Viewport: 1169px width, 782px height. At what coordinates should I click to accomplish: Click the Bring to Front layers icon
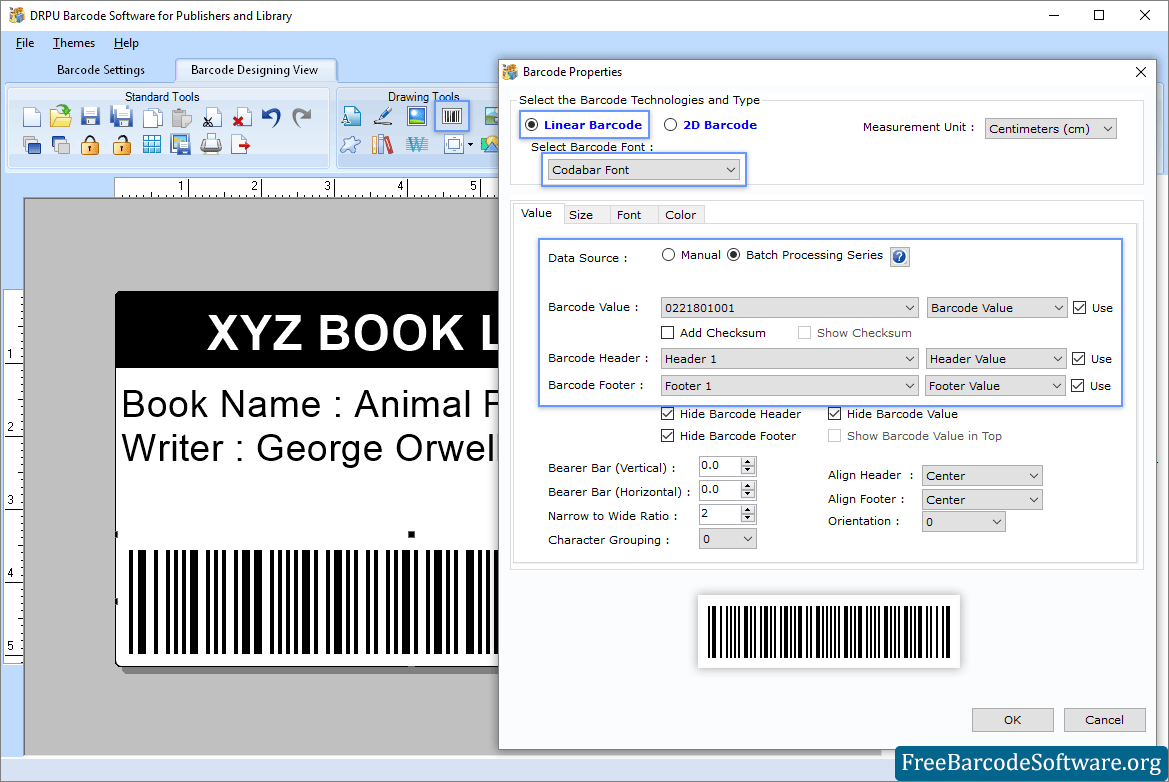click(31, 145)
